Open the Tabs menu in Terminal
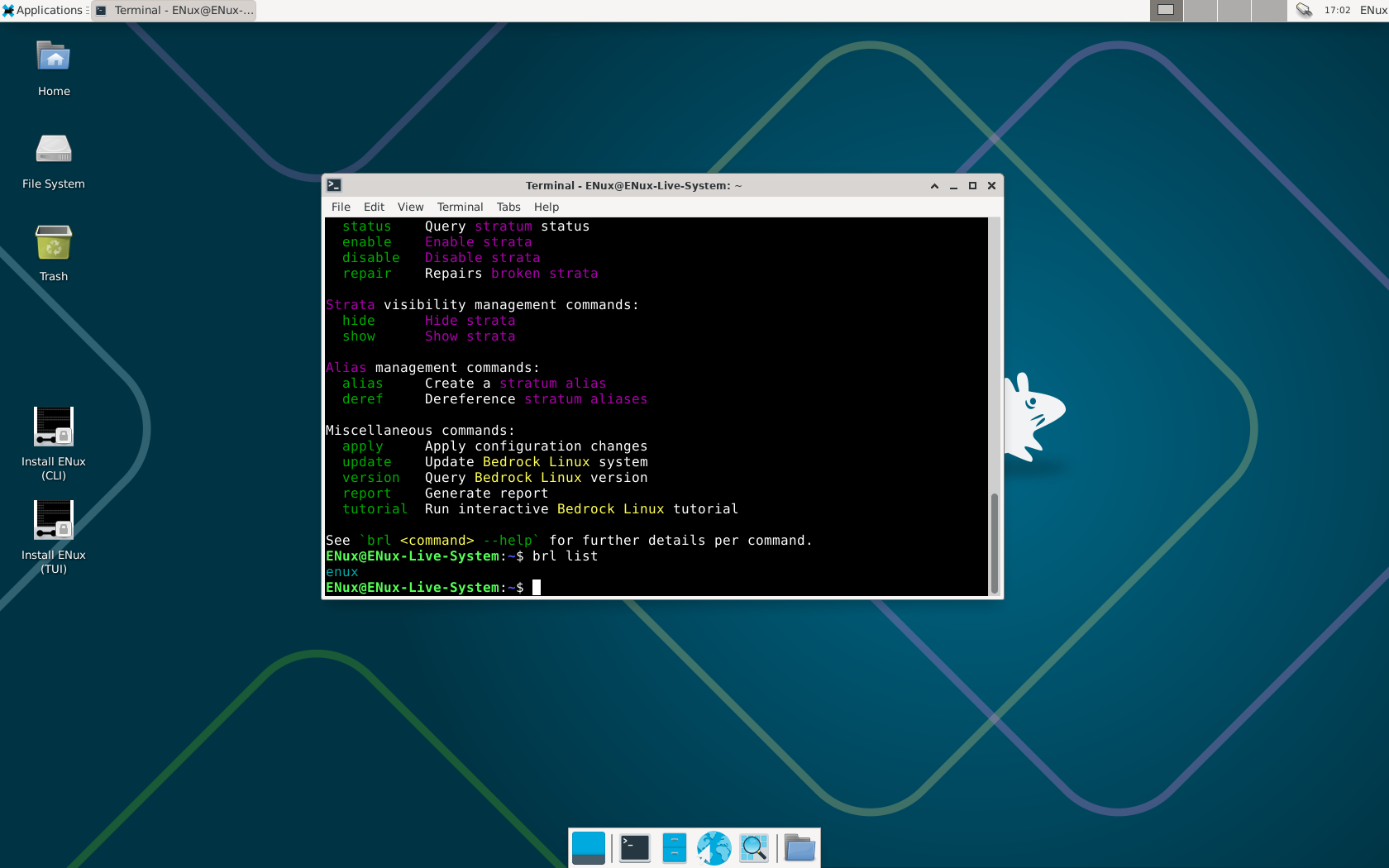Screen dimensions: 1389x868 [x=508, y=207]
